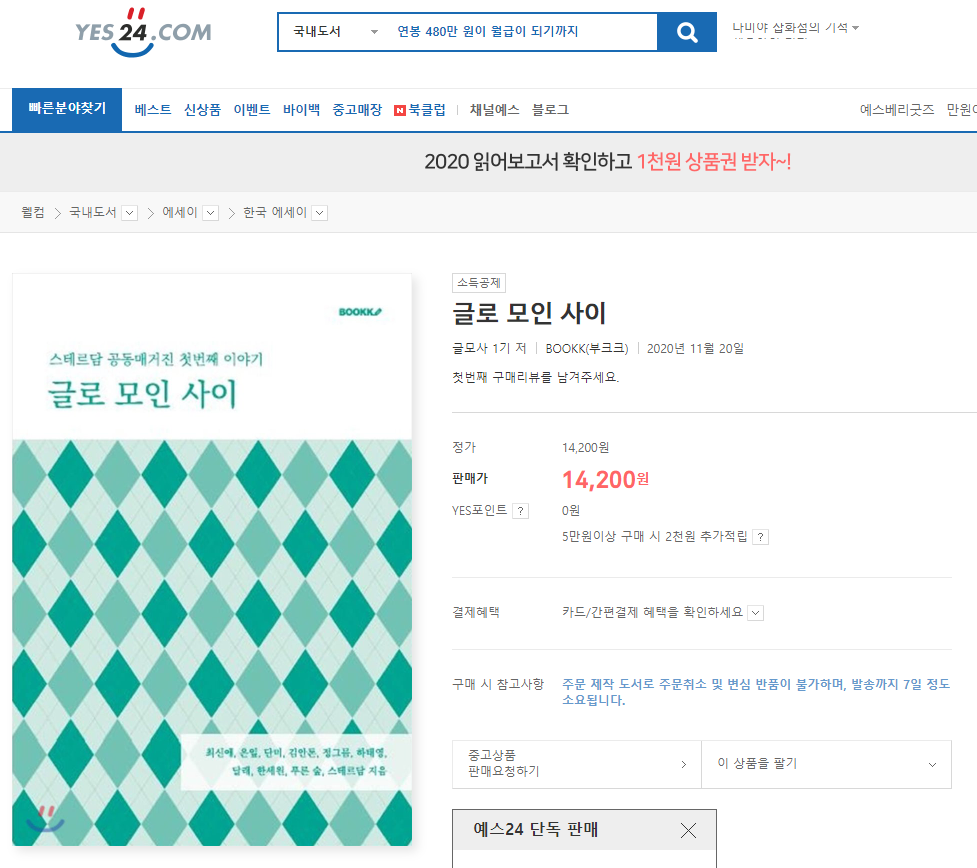Expand the 한국 에세이 breadcrumb dropdown arrow
This screenshot has height=868, width=977.
tap(320, 213)
